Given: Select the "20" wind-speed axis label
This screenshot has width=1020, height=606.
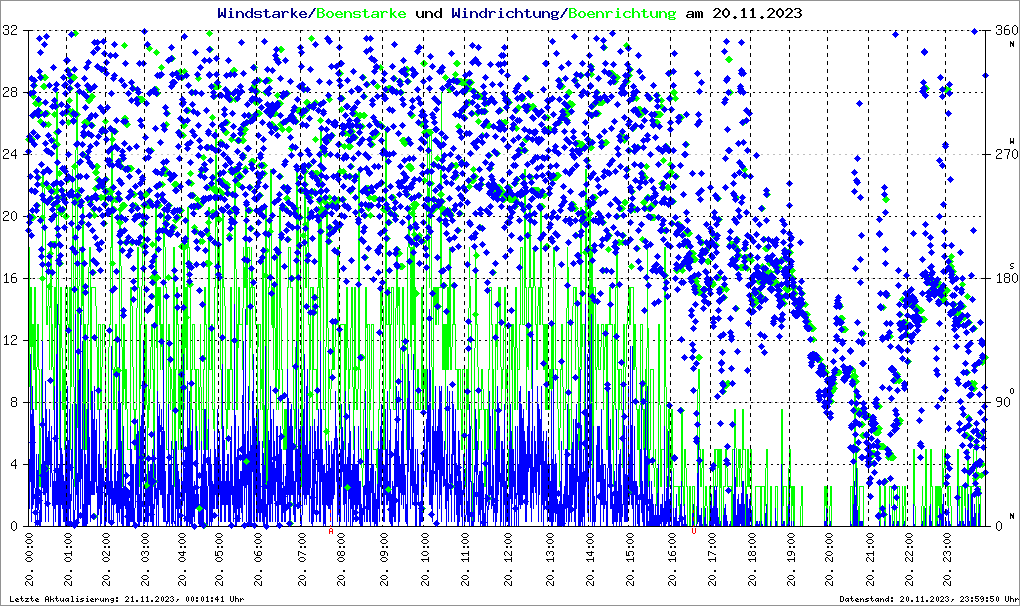Looking at the screenshot, I should point(10,217).
